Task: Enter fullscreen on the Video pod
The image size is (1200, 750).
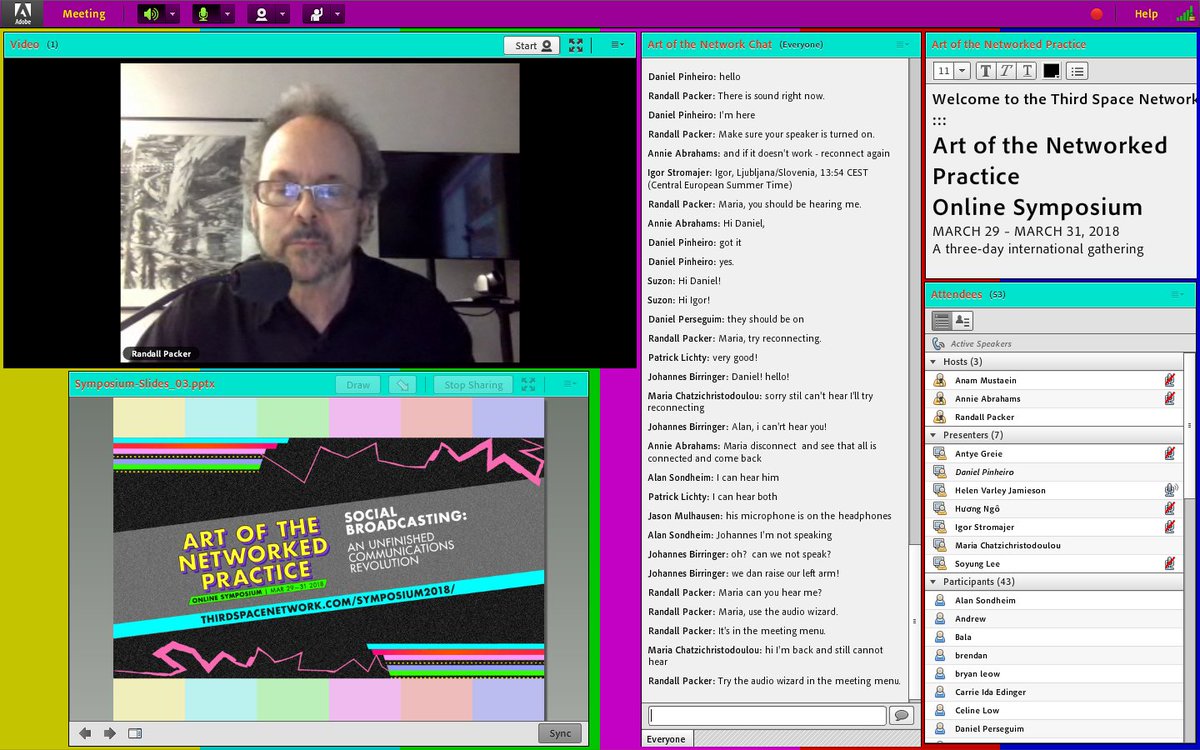Action: tap(575, 45)
